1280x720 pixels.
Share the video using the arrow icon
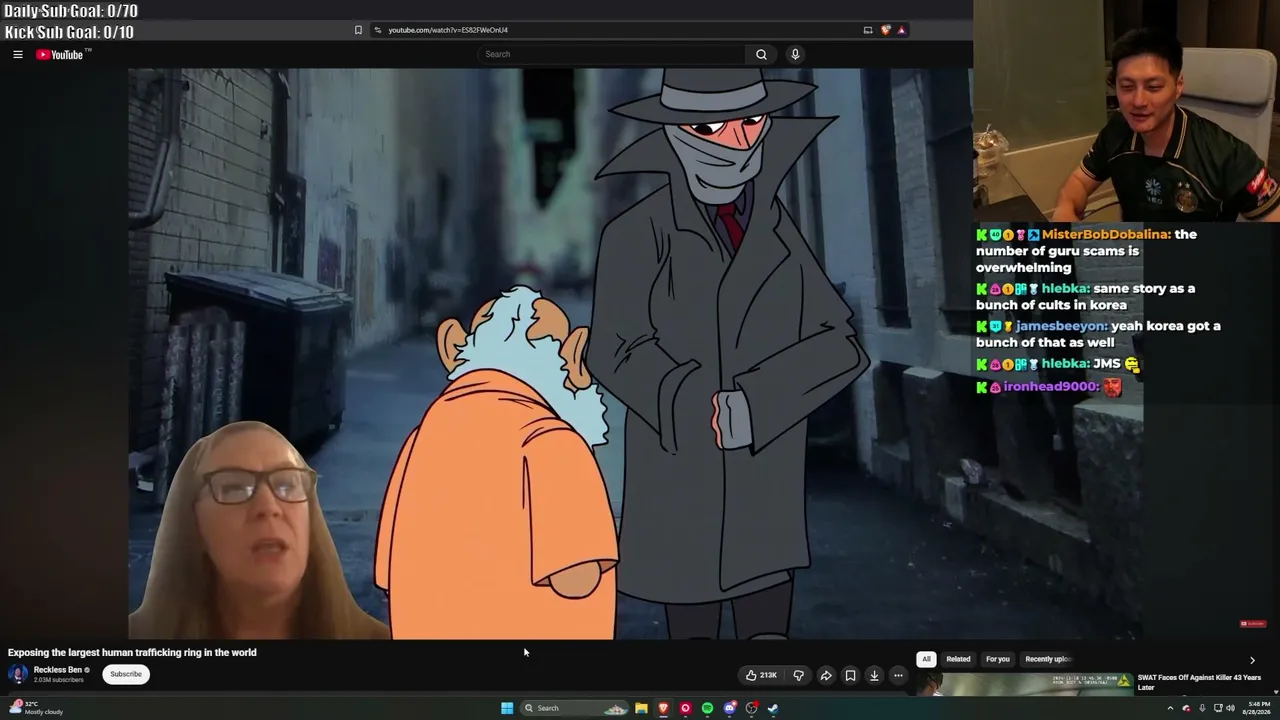(x=826, y=675)
